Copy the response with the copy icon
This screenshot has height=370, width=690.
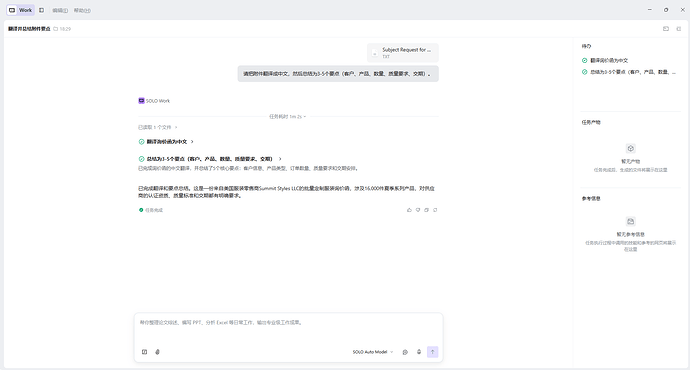[x=426, y=210]
